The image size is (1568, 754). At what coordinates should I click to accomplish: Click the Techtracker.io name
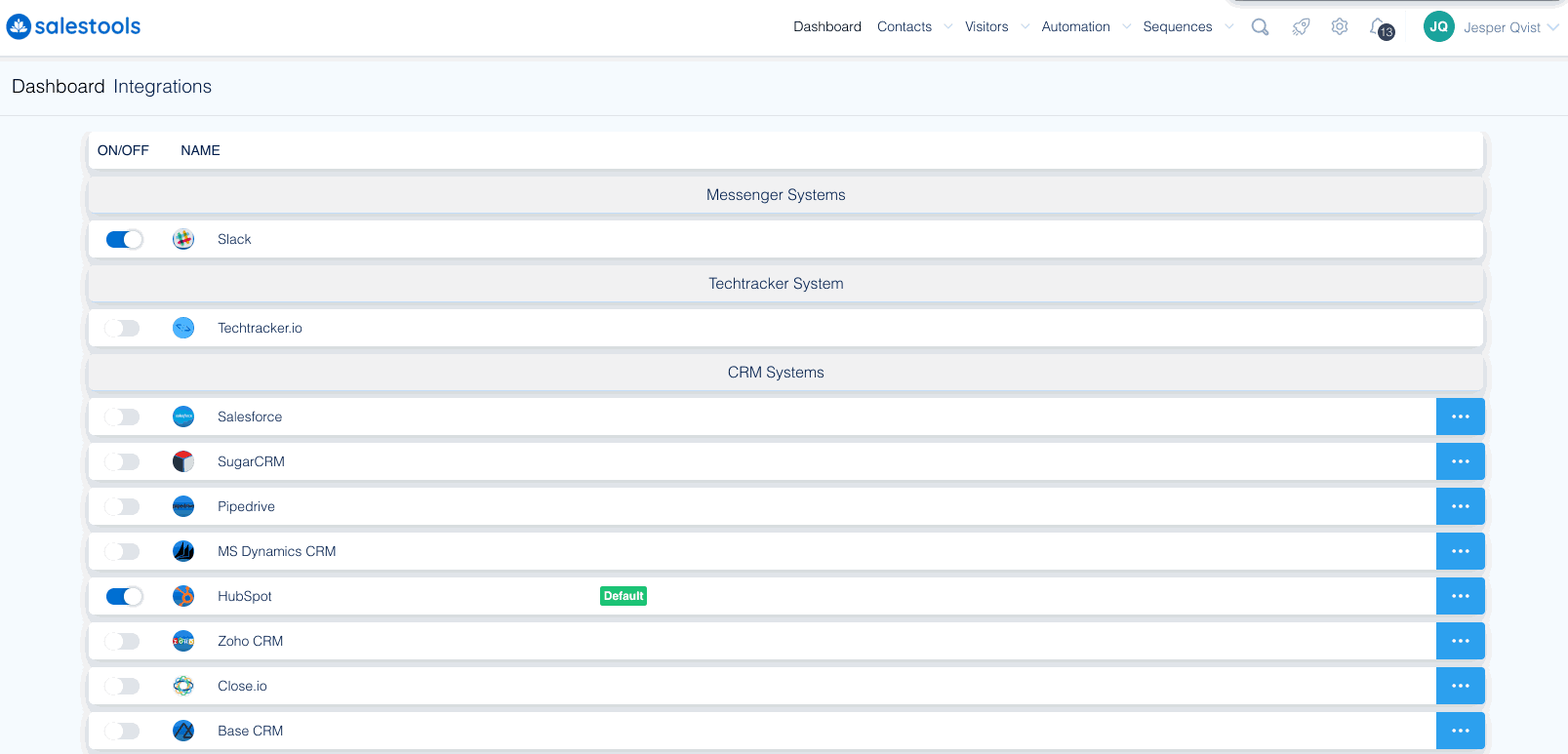[x=260, y=328]
